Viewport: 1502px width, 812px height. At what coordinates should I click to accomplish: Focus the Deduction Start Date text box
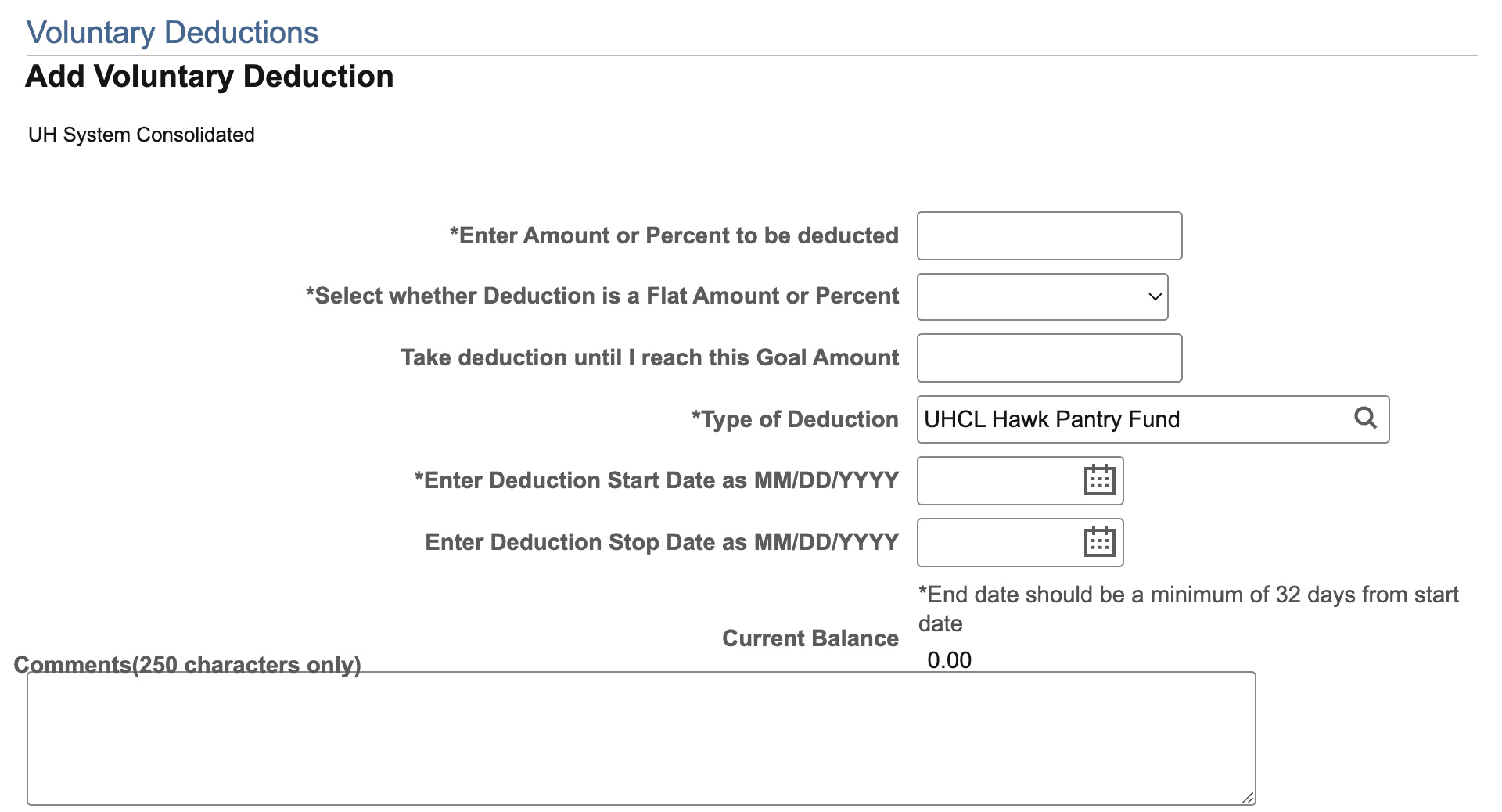click(x=998, y=480)
